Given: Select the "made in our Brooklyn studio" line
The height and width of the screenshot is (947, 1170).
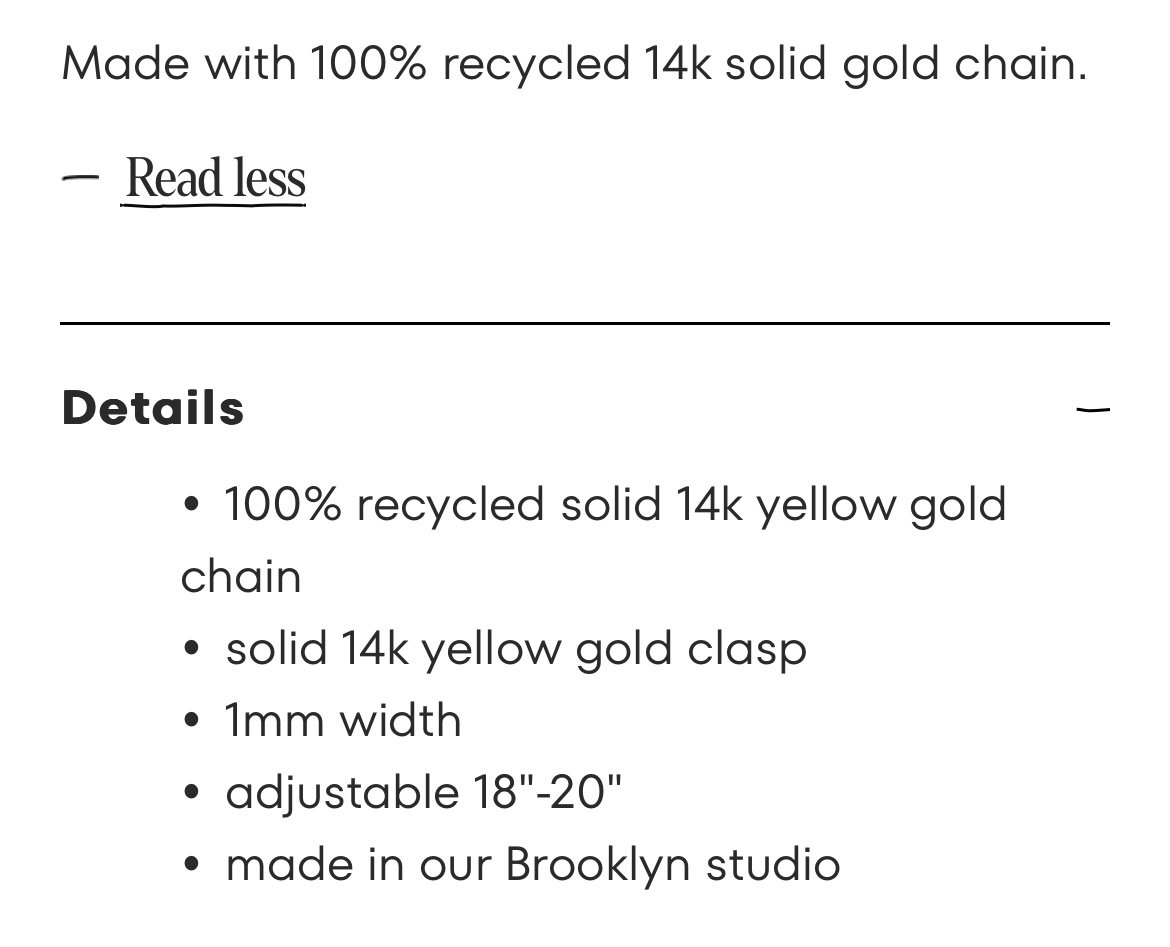Looking at the screenshot, I should tap(533, 865).
